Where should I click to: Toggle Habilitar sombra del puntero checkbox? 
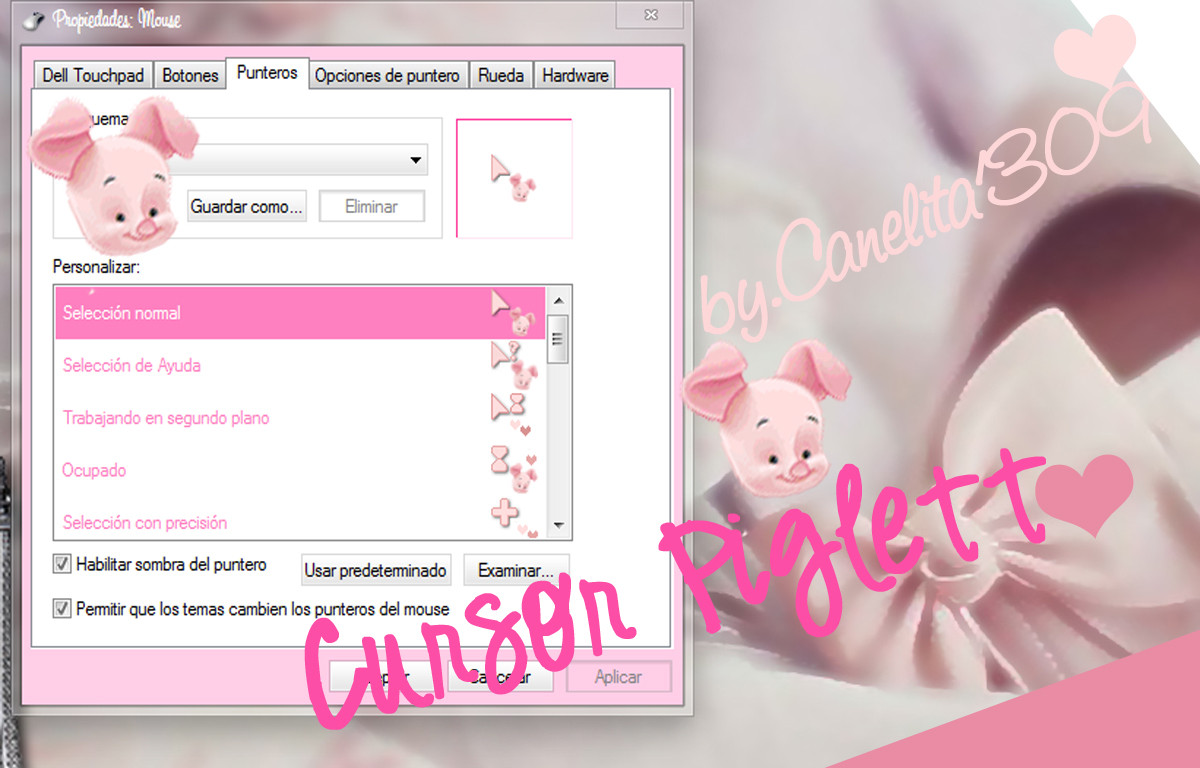click(62, 564)
